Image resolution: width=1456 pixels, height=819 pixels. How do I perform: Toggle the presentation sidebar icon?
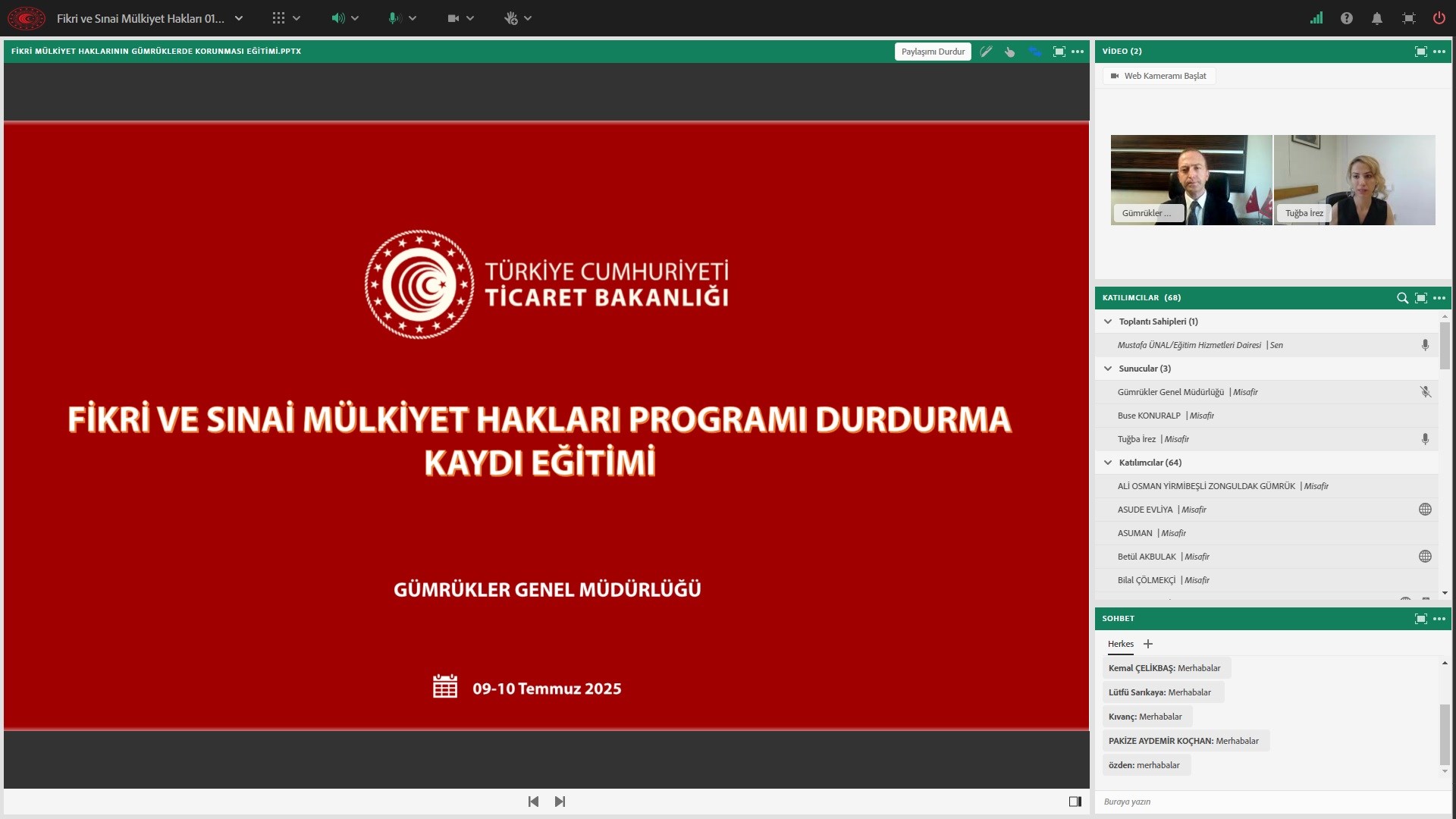1075,802
